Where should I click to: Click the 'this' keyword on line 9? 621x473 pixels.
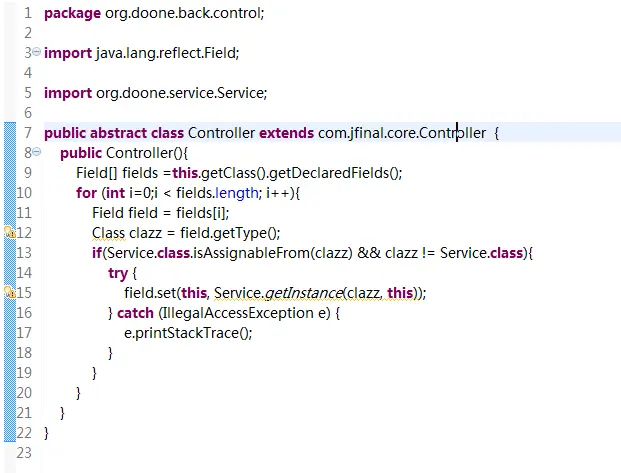pos(185,173)
